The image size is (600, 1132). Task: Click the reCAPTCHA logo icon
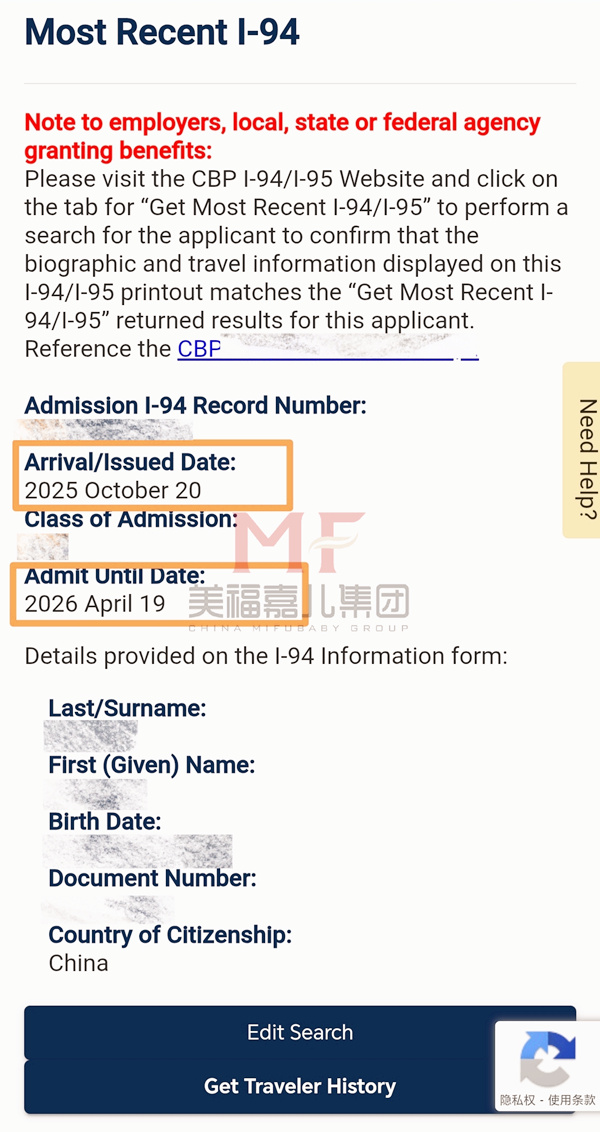click(548, 1060)
